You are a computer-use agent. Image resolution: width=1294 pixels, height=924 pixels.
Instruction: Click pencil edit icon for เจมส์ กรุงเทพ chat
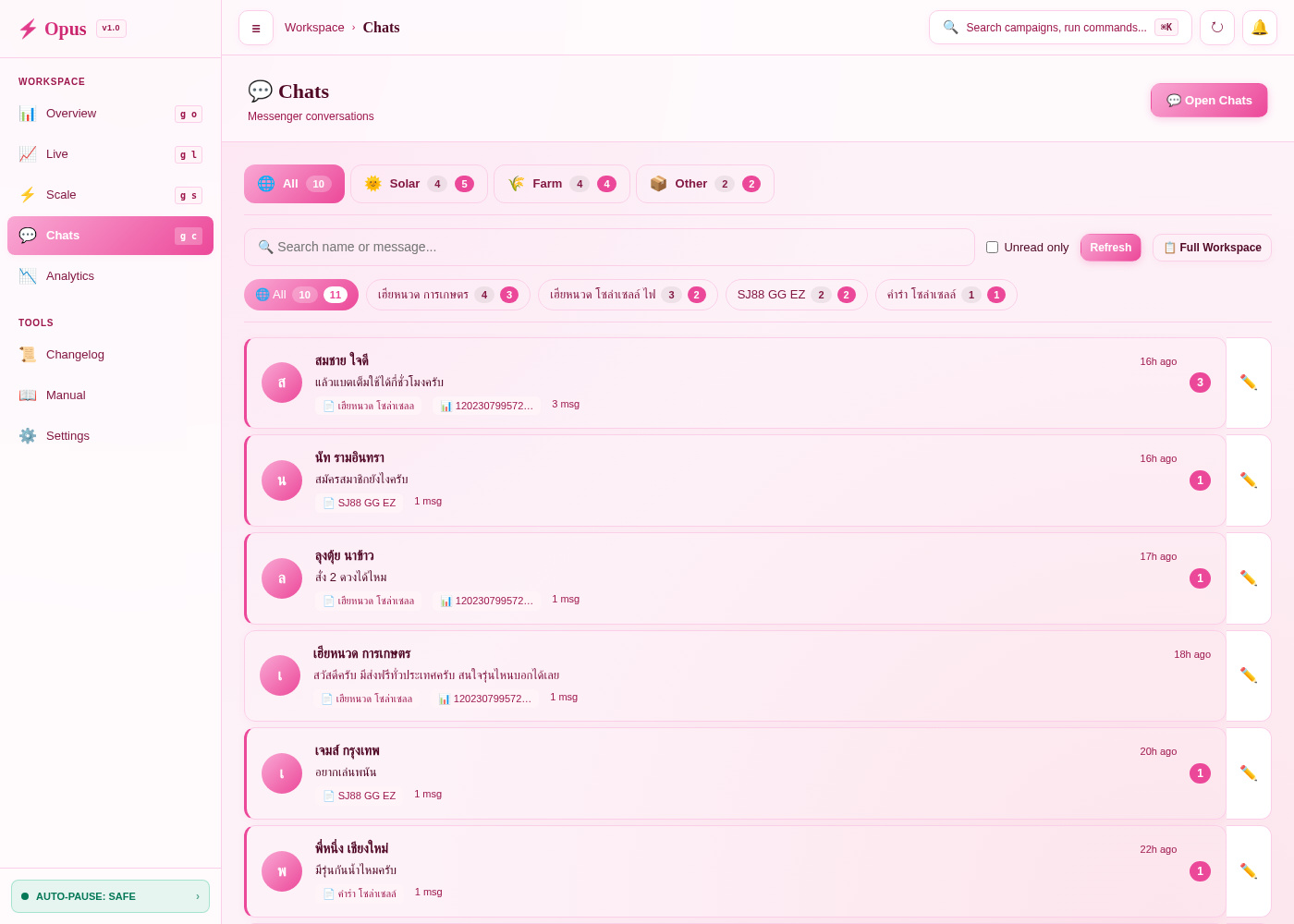coord(1249,773)
